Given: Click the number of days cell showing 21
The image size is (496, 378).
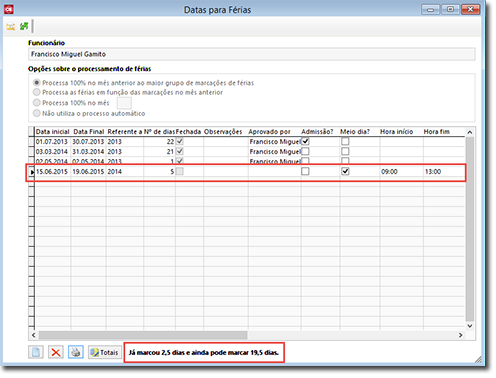Looking at the screenshot, I should point(159,152).
